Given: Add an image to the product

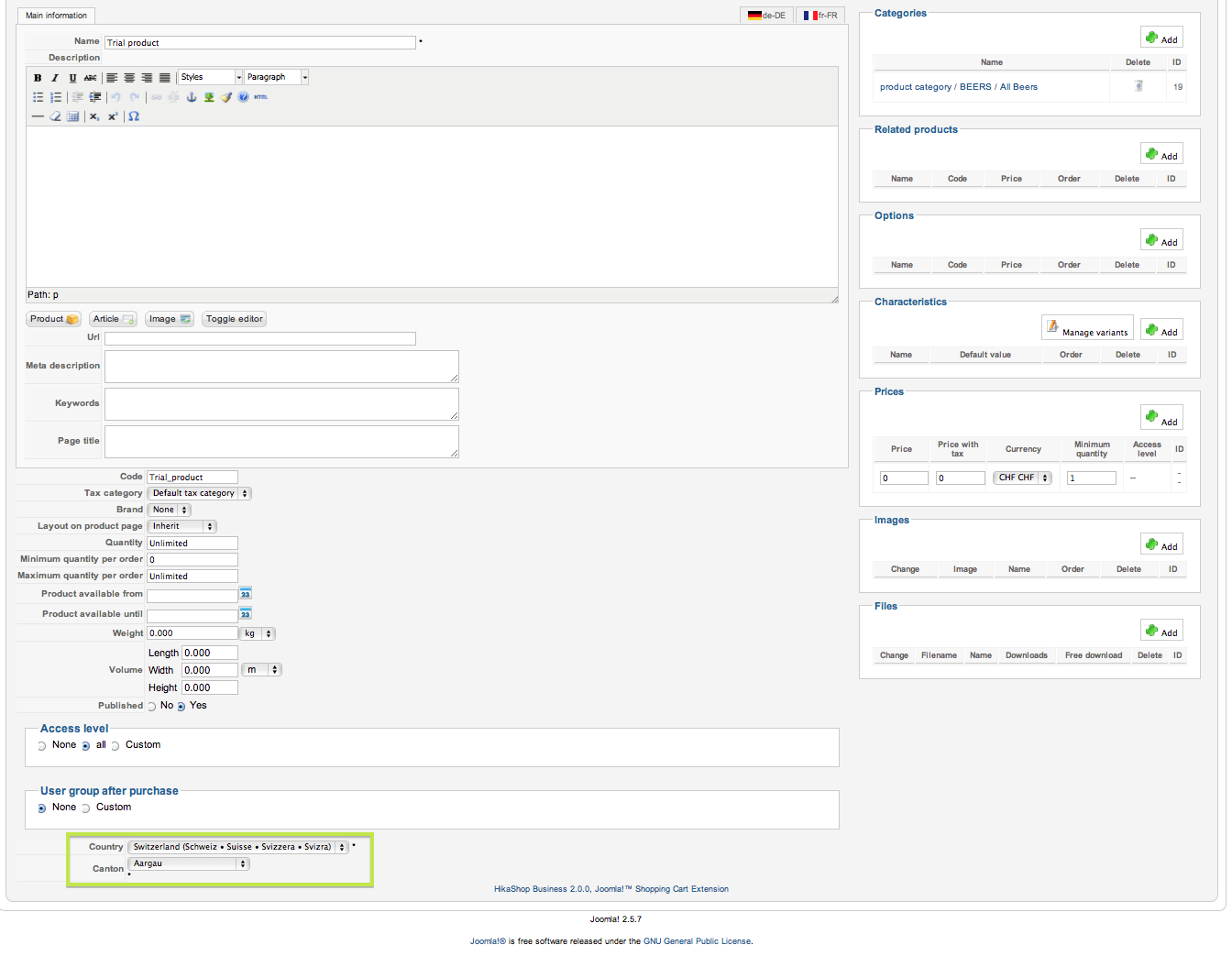Looking at the screenshot, I should pos(1161,544).
